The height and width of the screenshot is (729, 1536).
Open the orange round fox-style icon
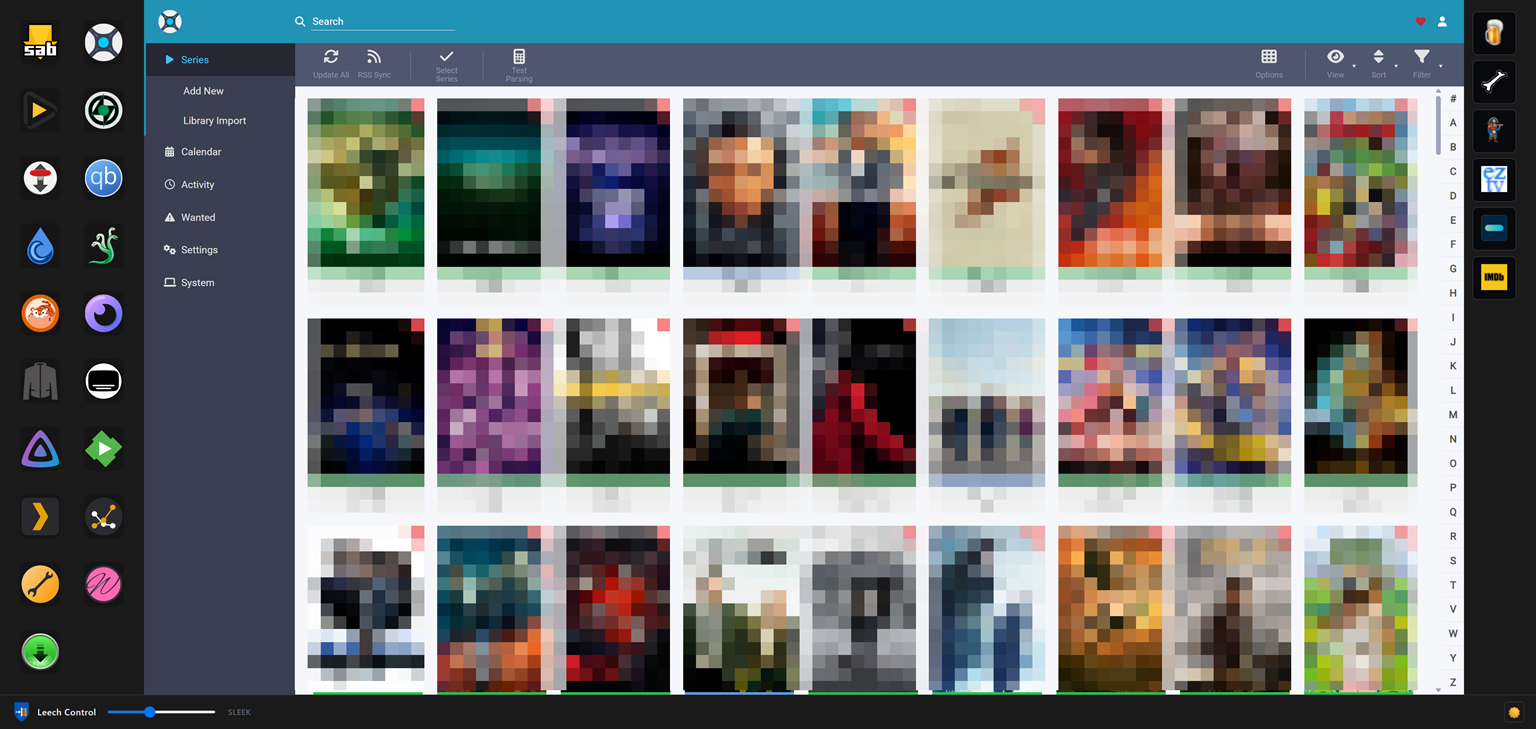click(41, 314)
